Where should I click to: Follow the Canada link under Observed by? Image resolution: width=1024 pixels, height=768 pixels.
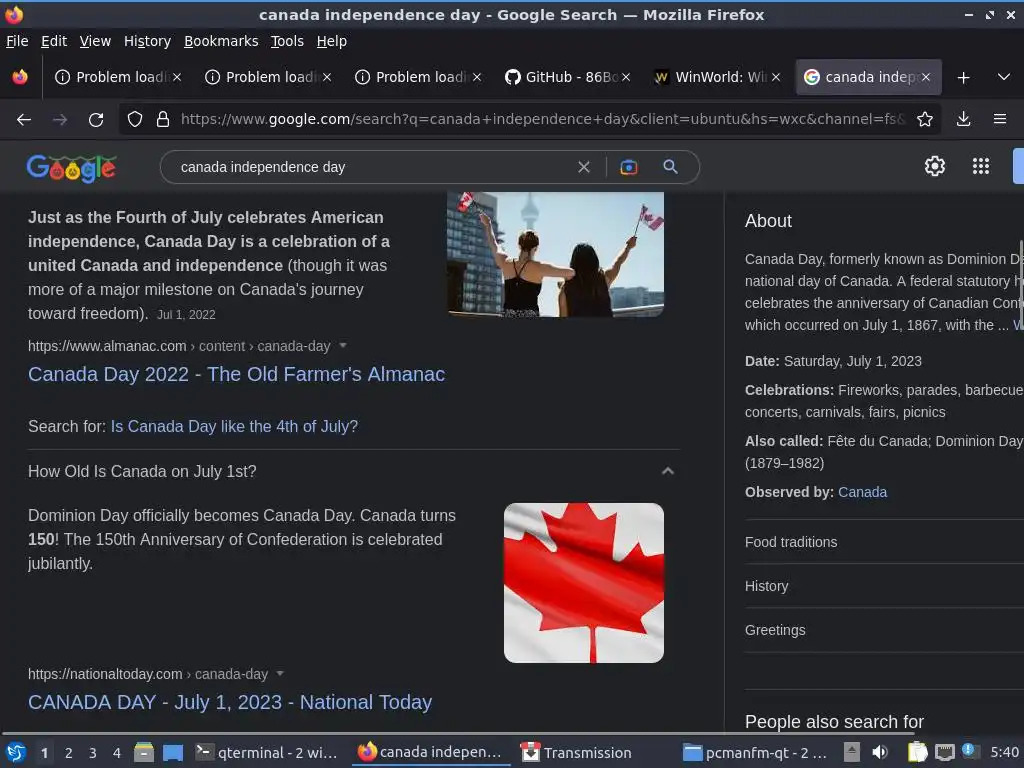tap(862, 492)
